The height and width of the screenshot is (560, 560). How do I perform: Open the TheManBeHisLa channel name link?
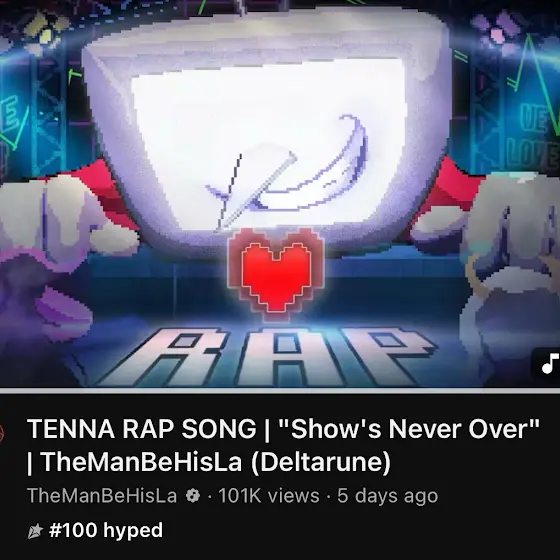click(x=102, y=496)
